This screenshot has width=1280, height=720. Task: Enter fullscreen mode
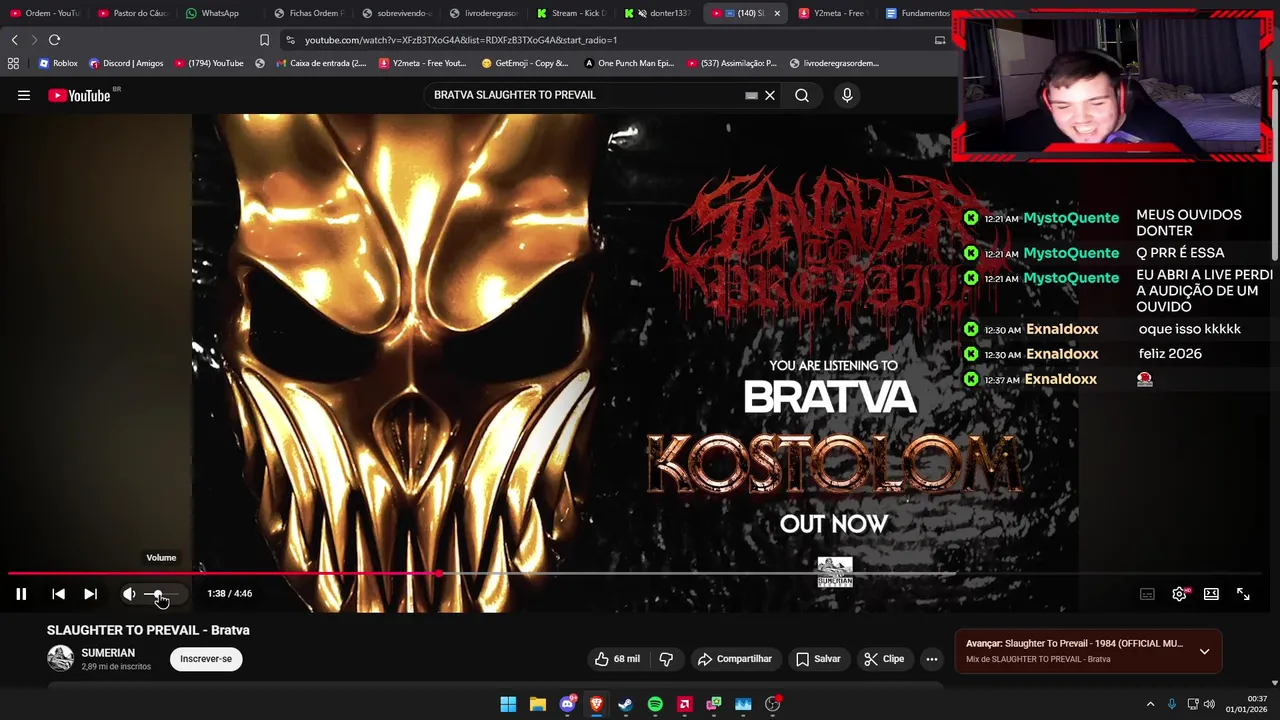point(1243,594)
